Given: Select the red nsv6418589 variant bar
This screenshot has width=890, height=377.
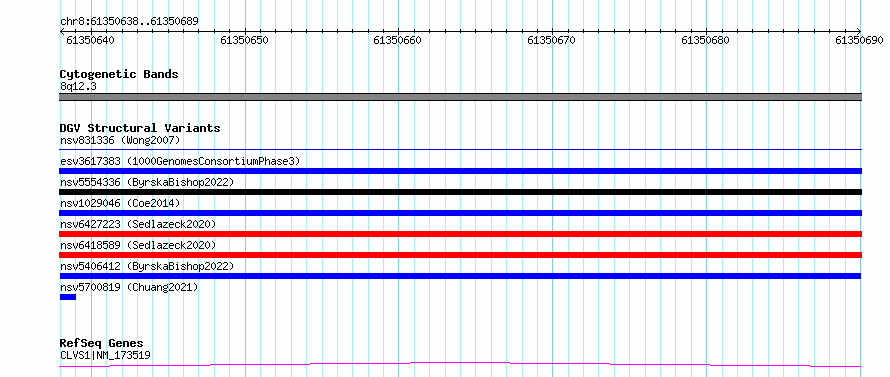Looking at the screenshot, I should tap(460, 255).
